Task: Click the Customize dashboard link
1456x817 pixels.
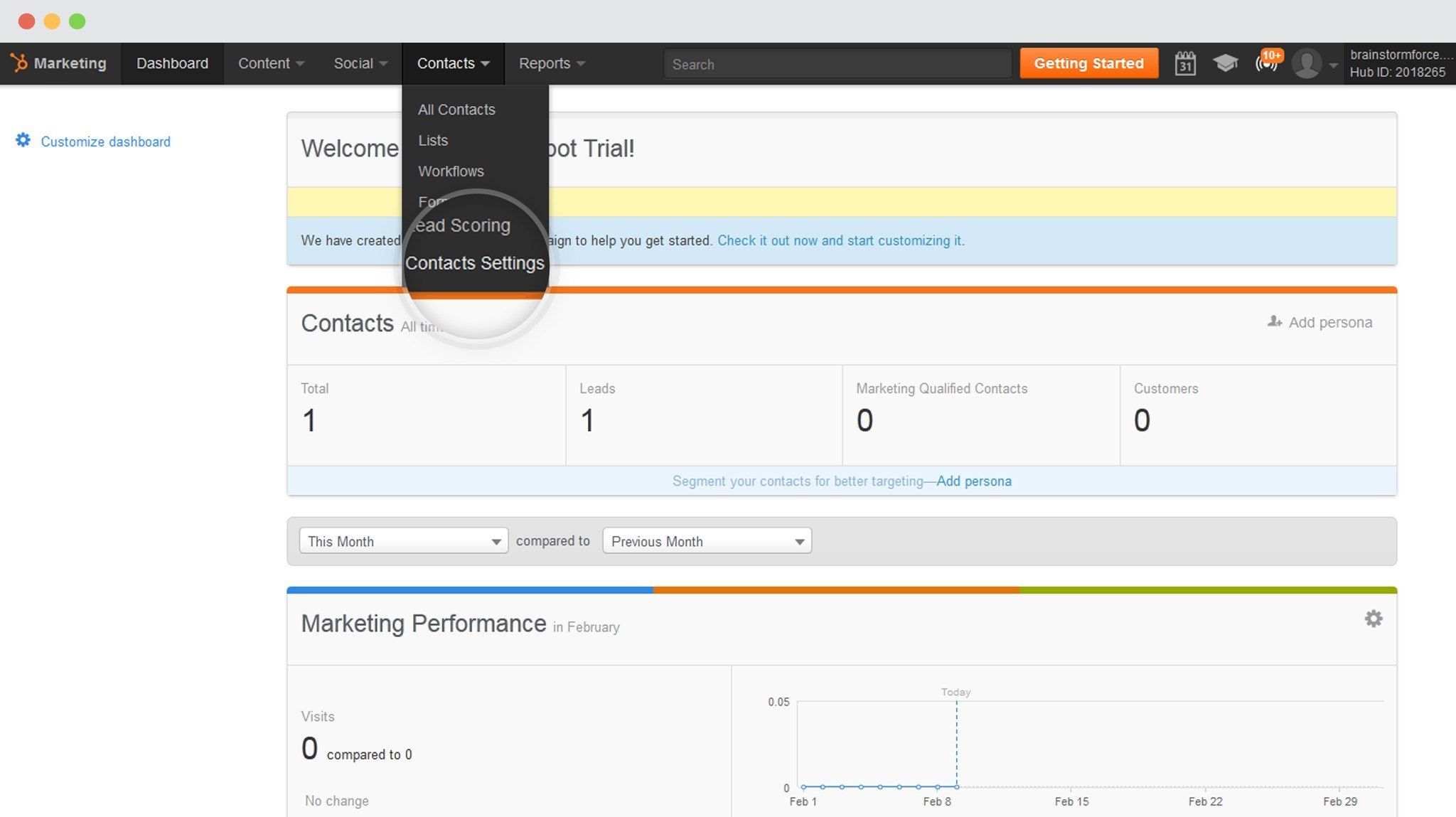Action: (105, 141)
